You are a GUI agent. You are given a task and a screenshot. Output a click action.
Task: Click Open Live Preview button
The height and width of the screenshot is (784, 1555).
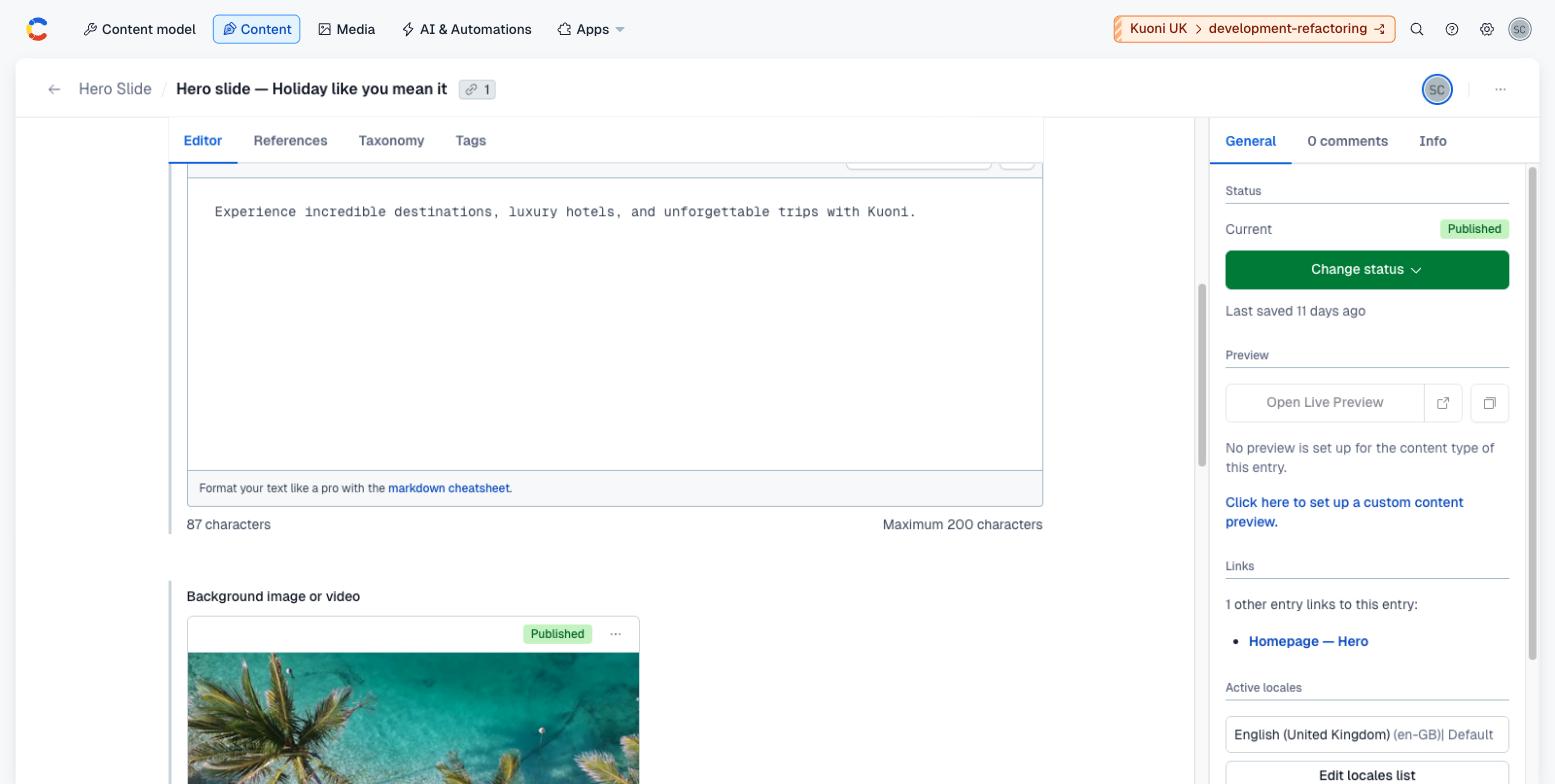tap(1325, 403)
